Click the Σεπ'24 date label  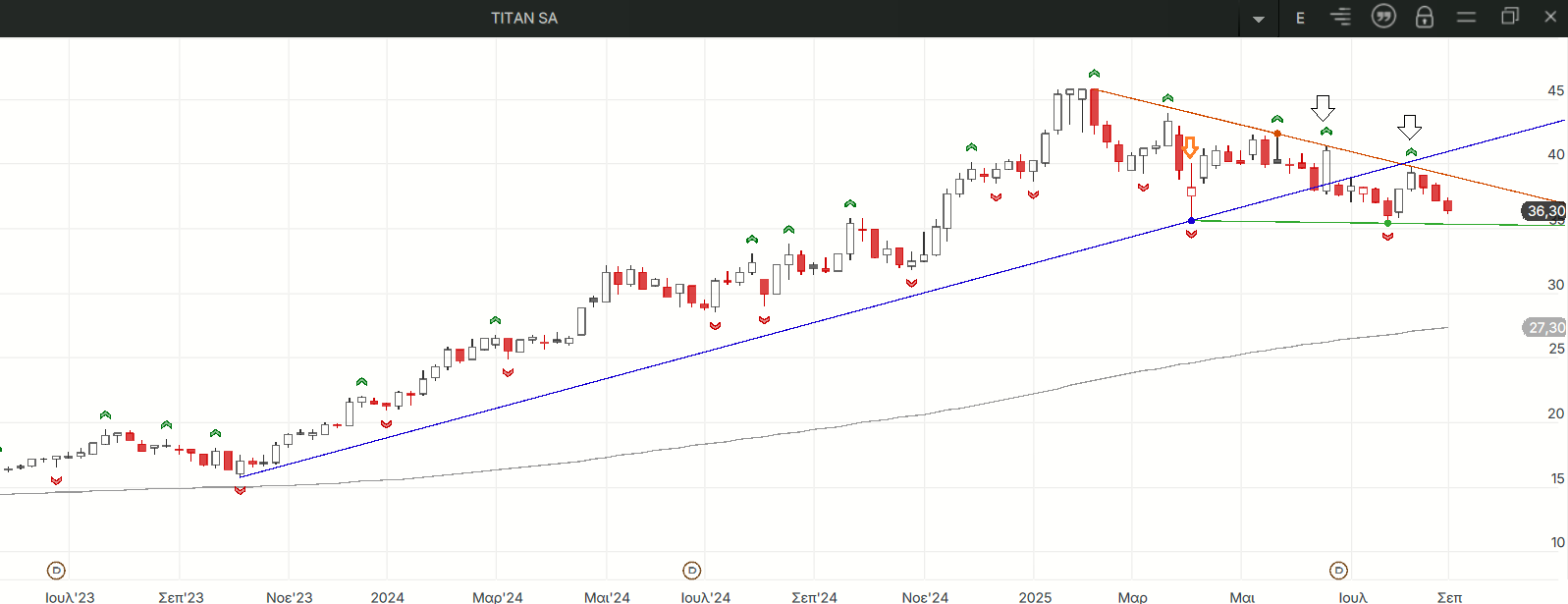pos(815,596)
